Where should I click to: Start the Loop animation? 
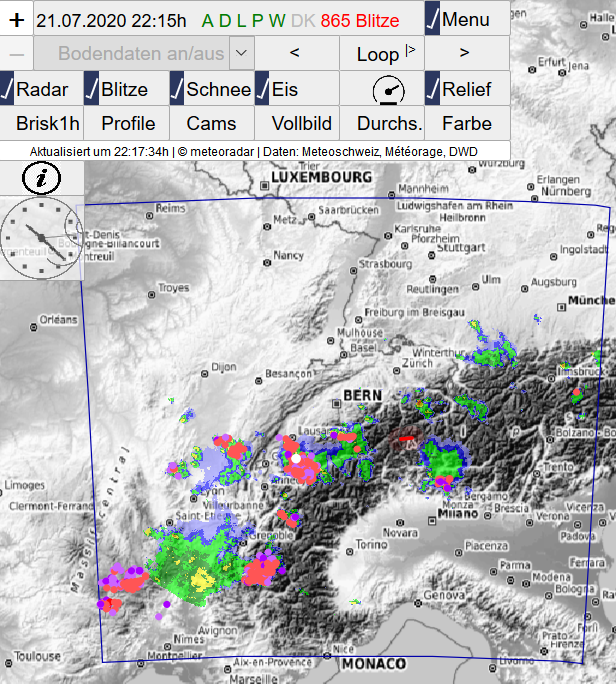coord(382,54)
